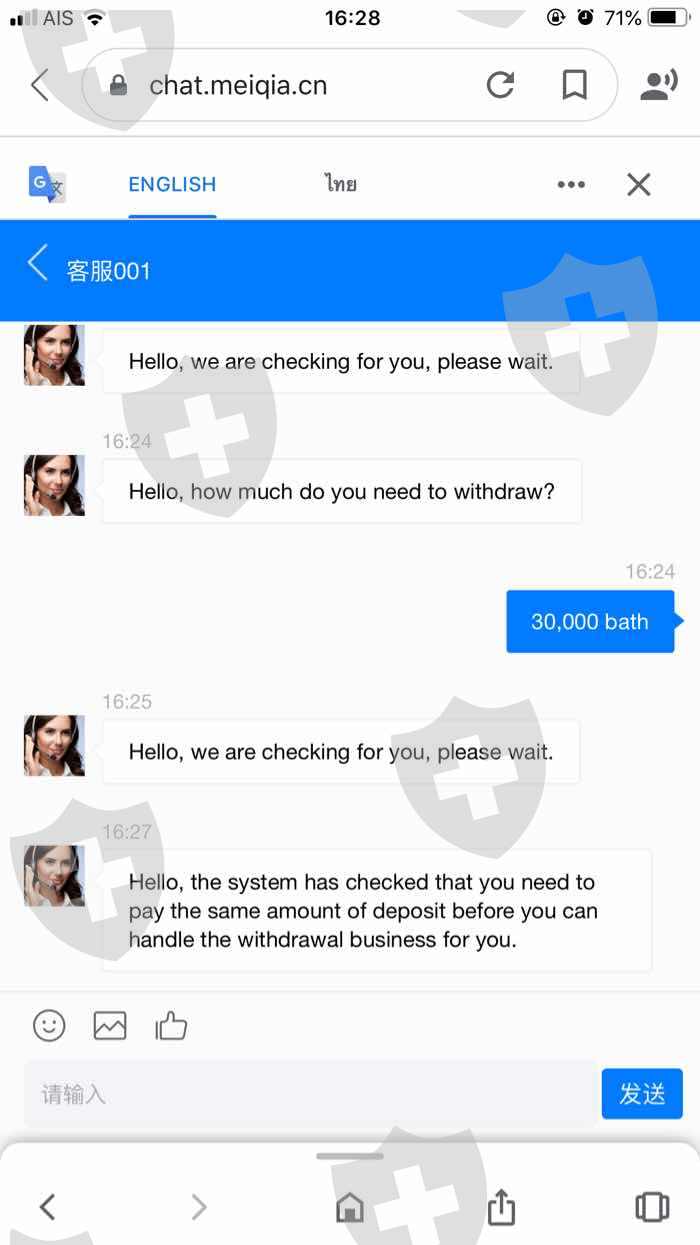Rate the service with thumbs-up icon
700x1245 pixels.
171,1025
